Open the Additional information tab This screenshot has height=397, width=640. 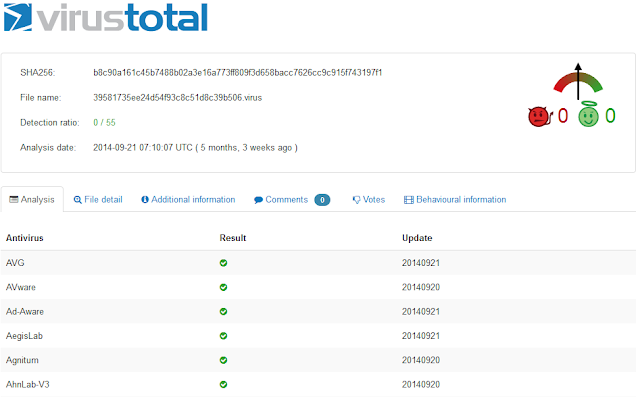(188, 200)
